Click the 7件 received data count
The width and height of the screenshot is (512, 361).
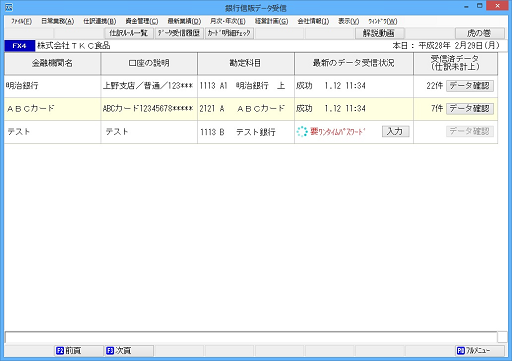point(437,109)
